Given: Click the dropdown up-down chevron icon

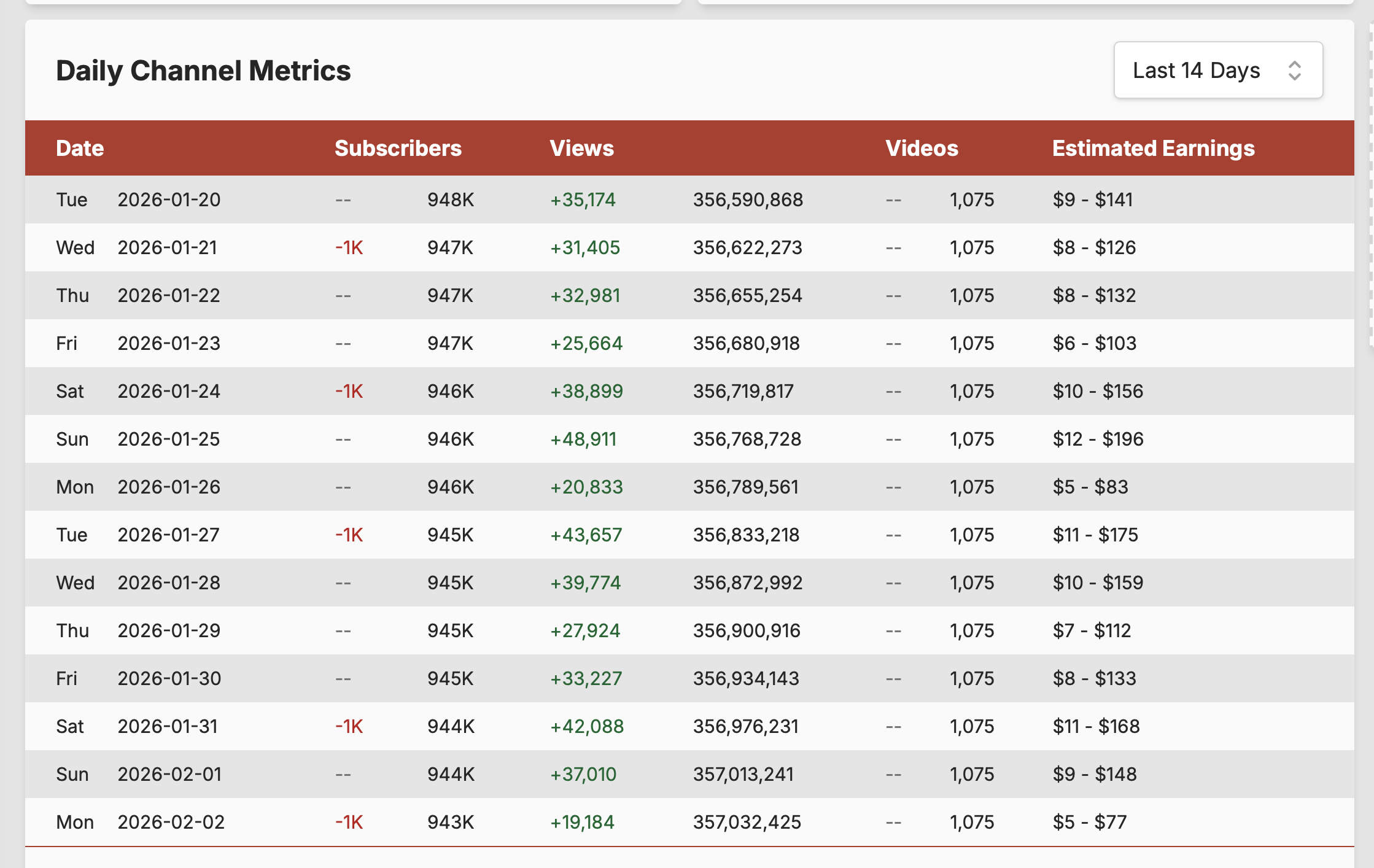Looking at the screenshot, I should 1294,71.
